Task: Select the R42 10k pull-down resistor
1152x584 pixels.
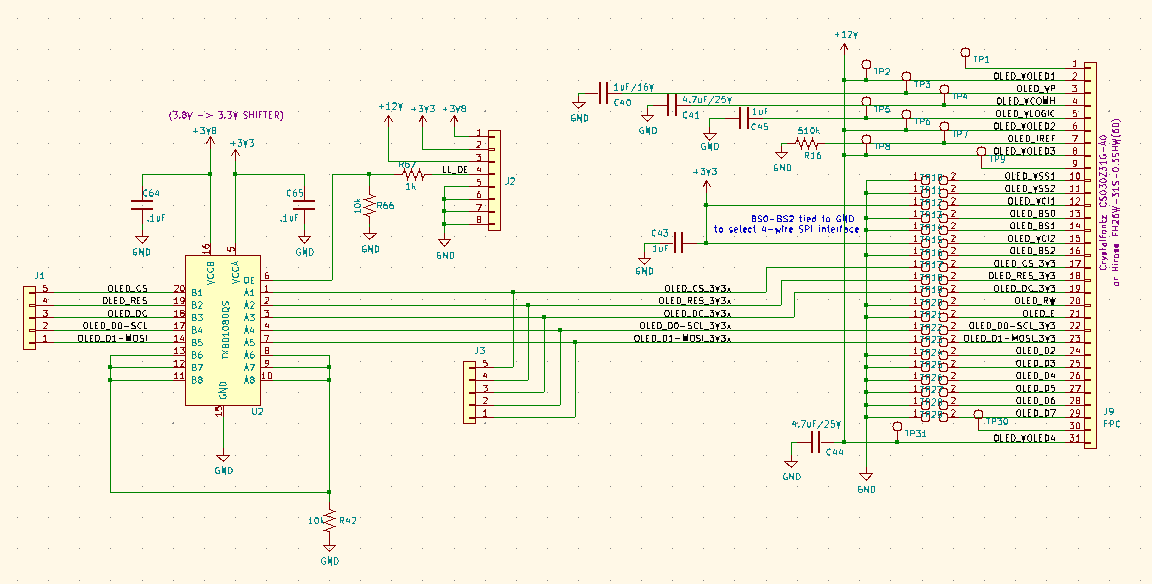Action: click(330, 519)
